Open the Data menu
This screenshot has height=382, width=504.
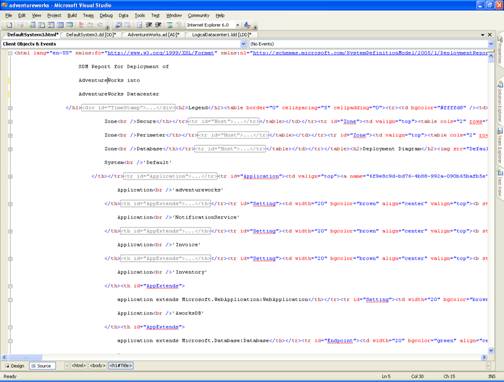click(x=123, y=15)
